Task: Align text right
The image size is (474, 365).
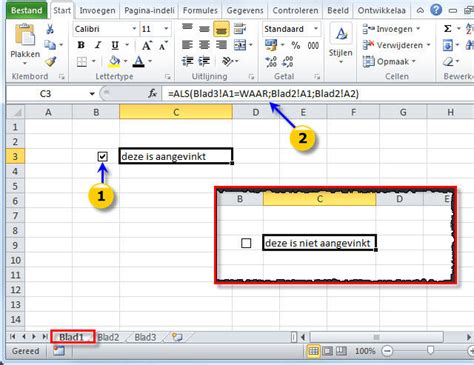Action: tap(221, 45)
